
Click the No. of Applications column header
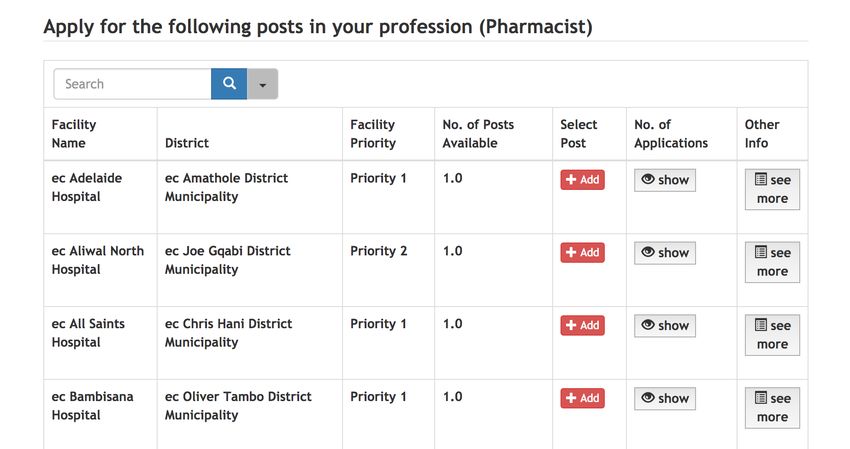point(671,133)
